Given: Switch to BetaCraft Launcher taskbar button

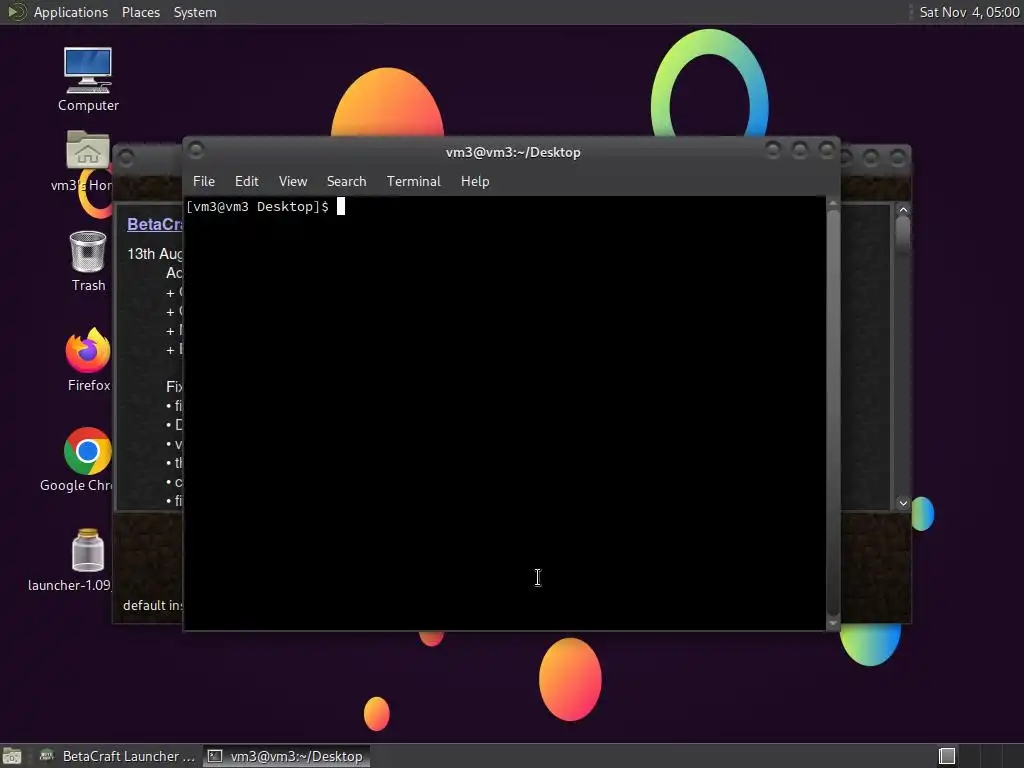Looking at the screenshot, I should [x=118, y=756].
